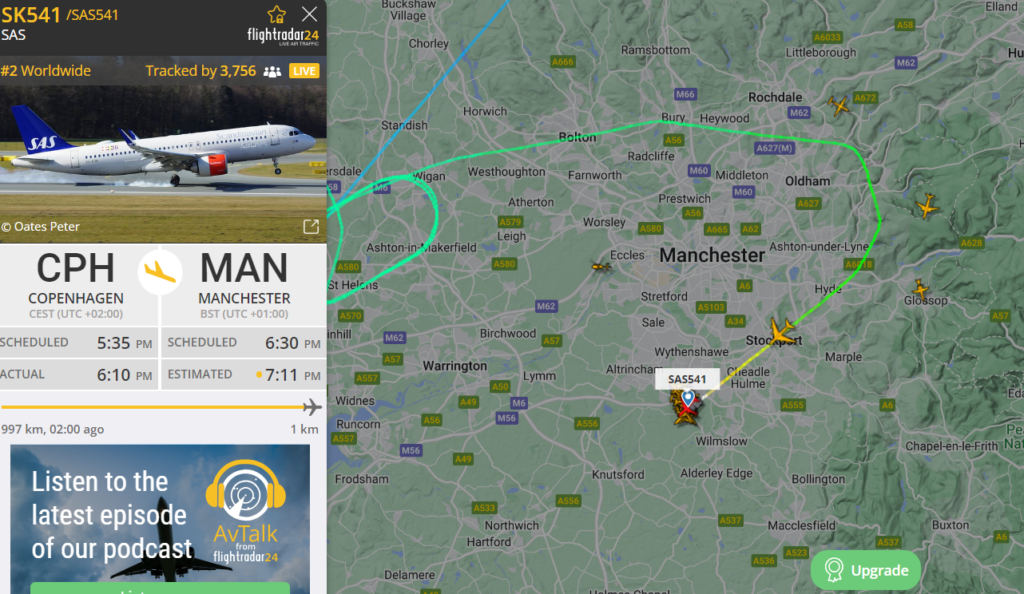Click the LIVE badge

[304, 71]
